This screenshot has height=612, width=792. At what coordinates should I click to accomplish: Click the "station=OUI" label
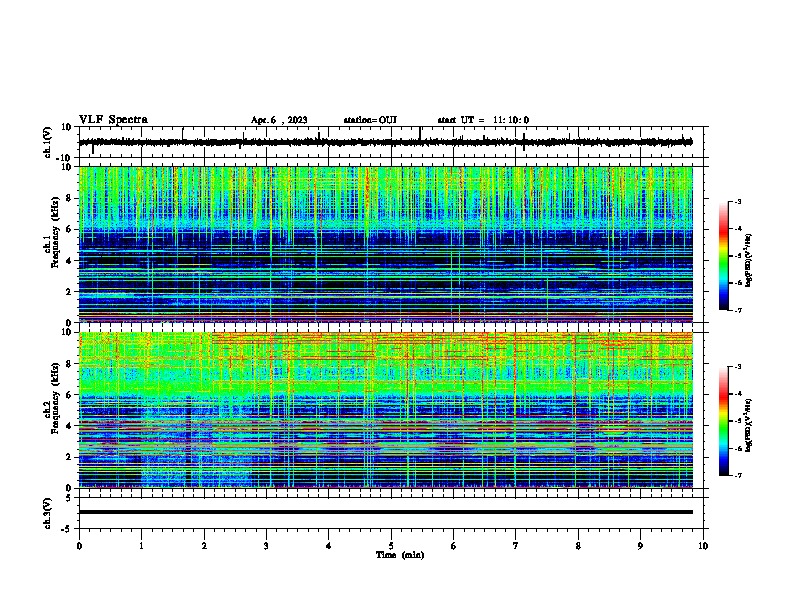coord(370,120)
